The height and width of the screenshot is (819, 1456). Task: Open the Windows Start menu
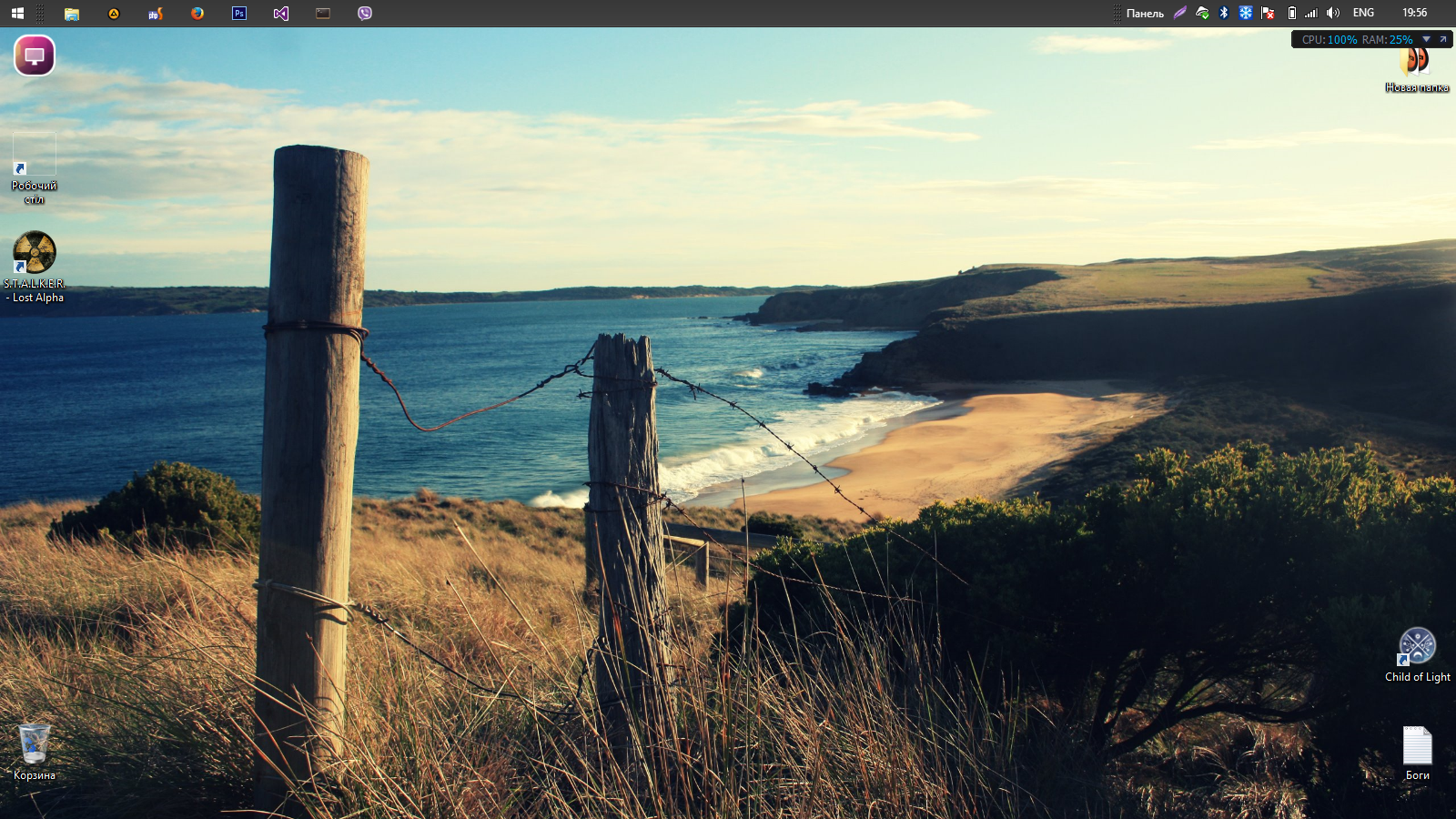point(17,13)
